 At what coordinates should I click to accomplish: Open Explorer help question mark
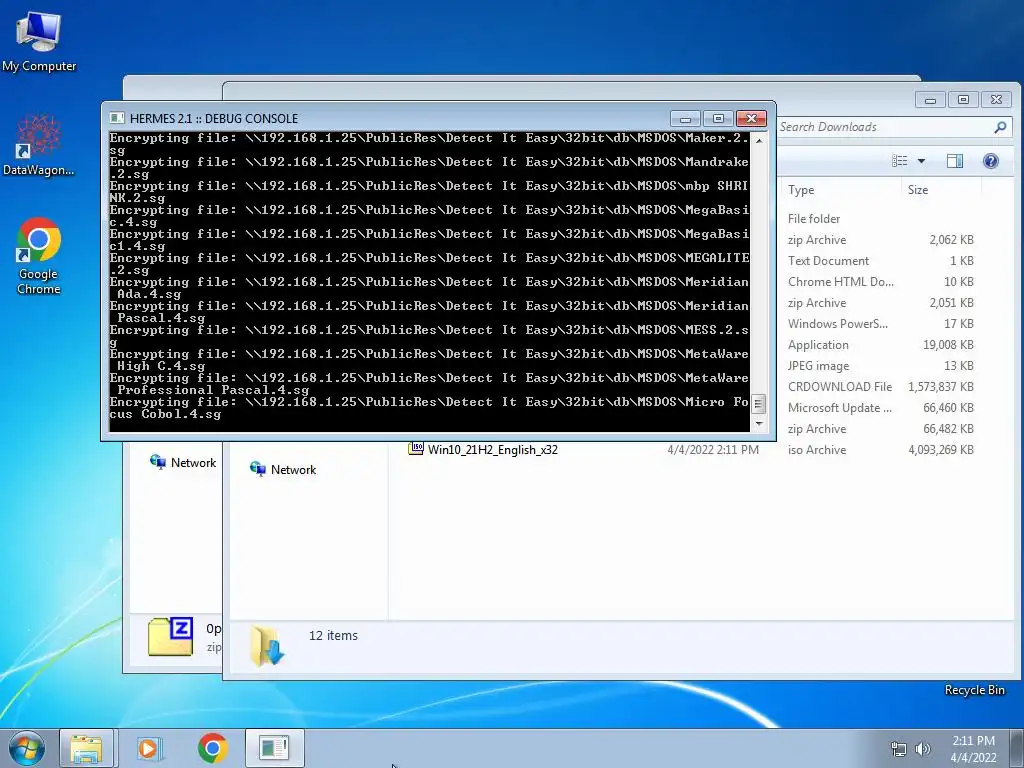tap(991, 161)
